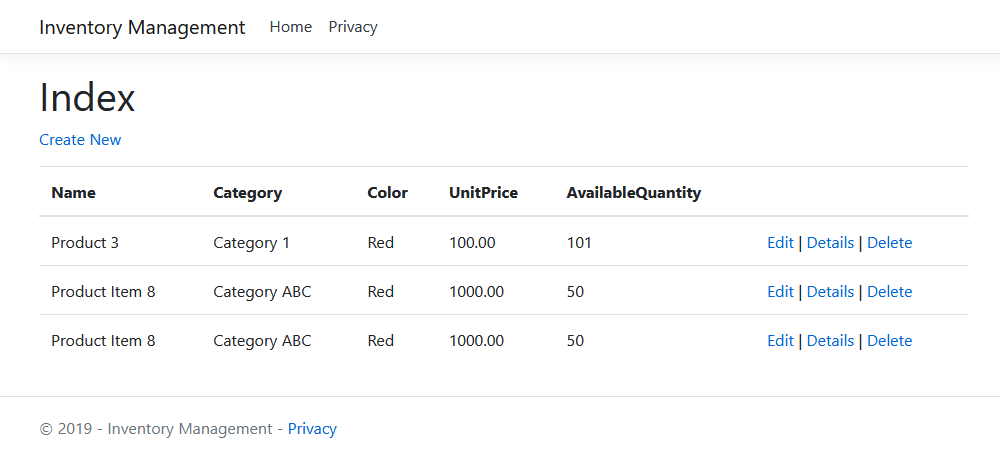1000x453 pixels.
Task: Open the Privacy link in the footer
Action: click(312, 429)
